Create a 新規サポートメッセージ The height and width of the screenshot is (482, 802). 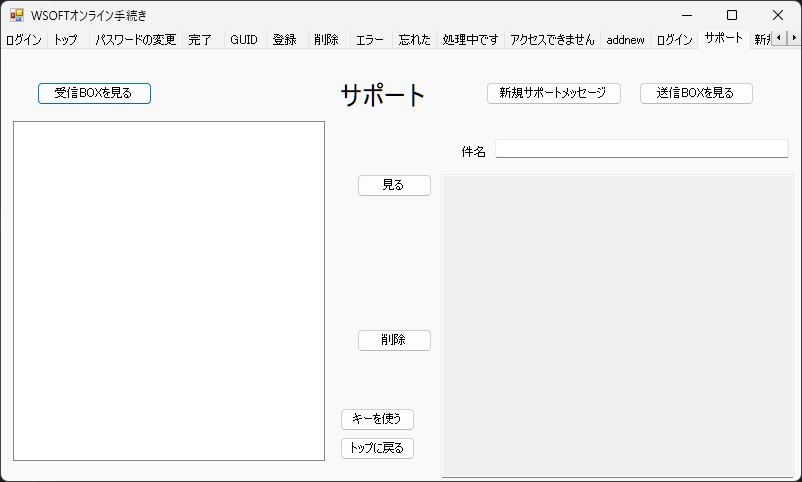pyautogui.click(x=553, y=93)
